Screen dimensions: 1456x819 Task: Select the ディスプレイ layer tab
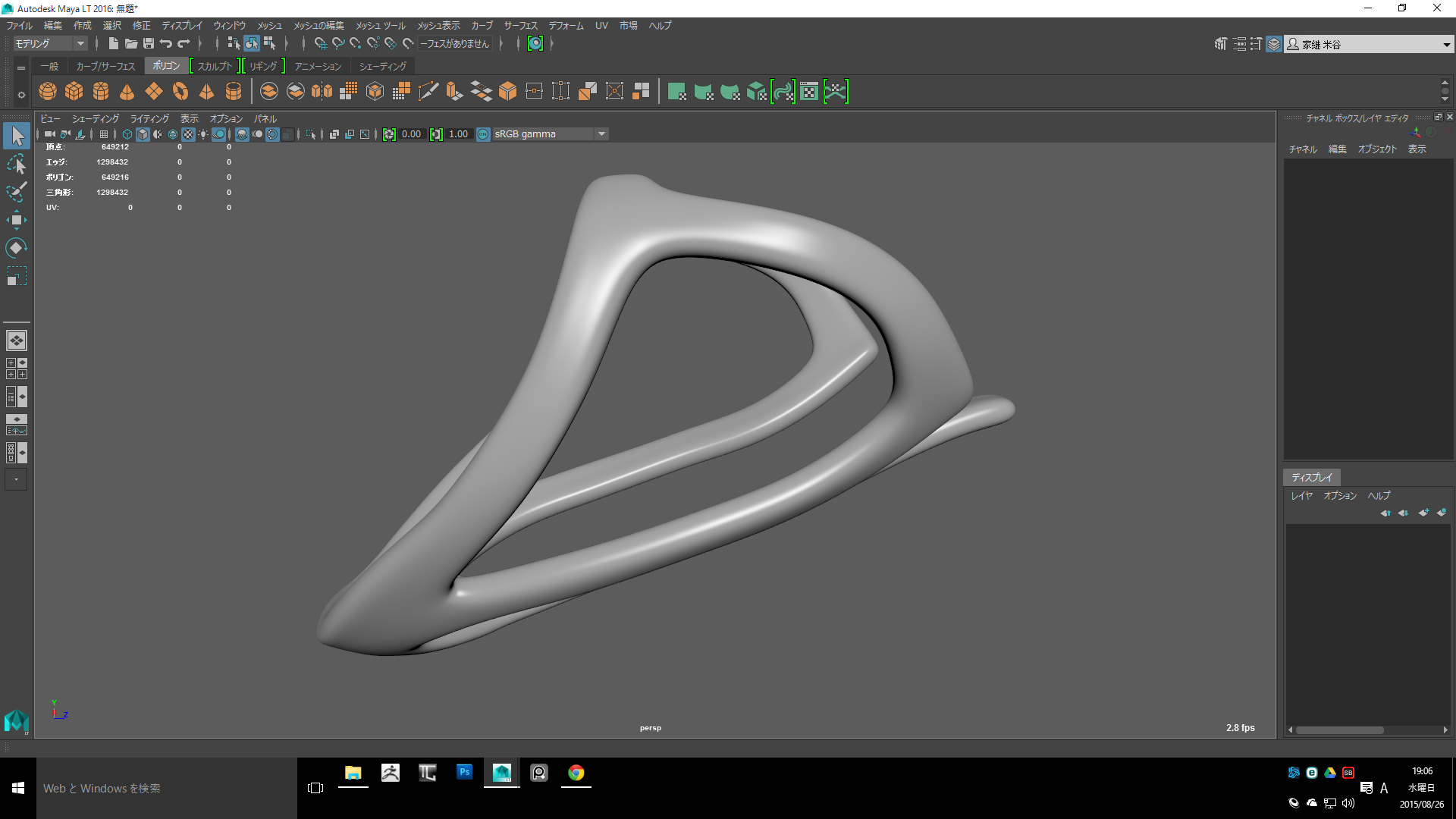click(1312, 478)
